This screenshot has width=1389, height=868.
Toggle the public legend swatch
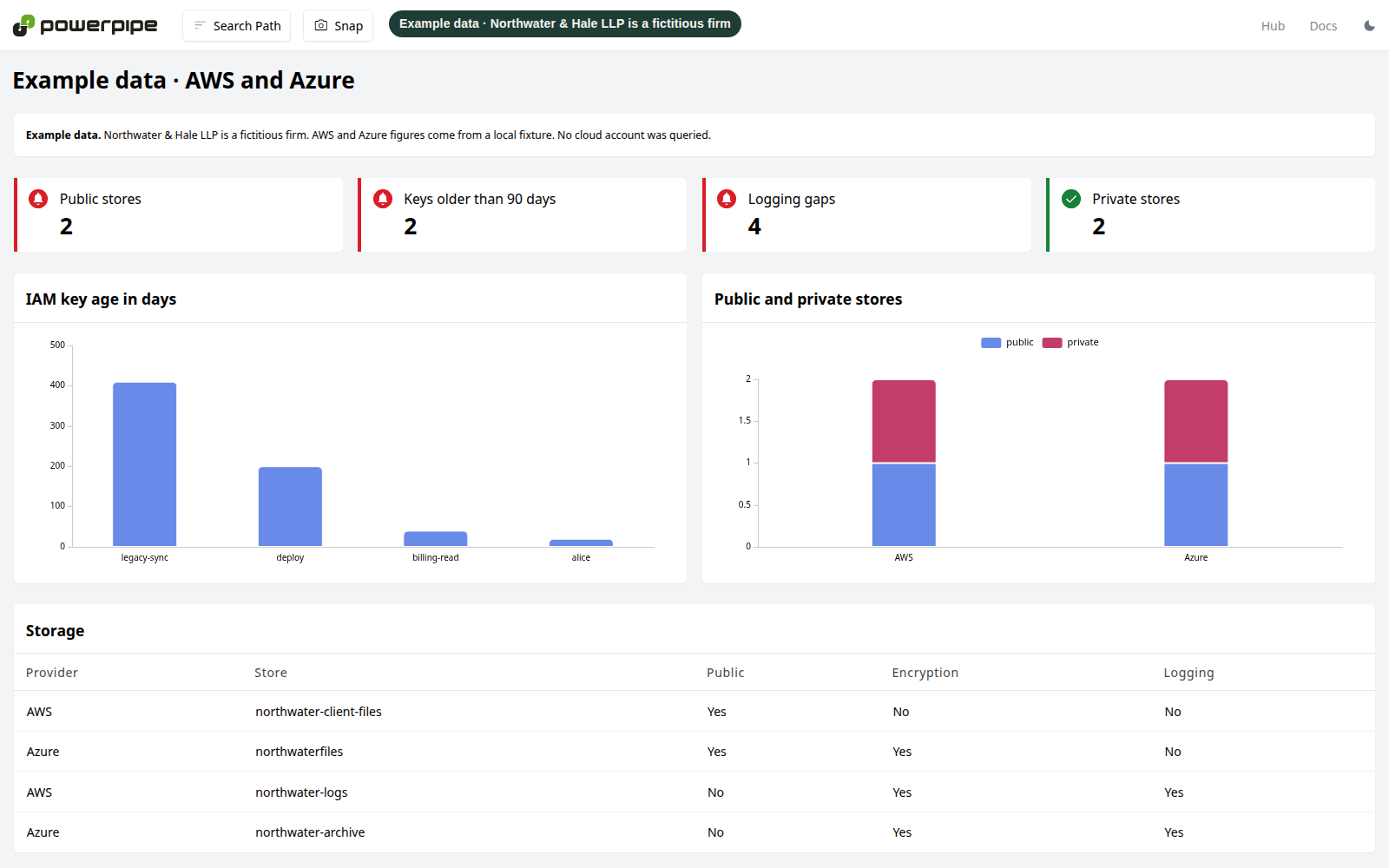click(991, 343)
